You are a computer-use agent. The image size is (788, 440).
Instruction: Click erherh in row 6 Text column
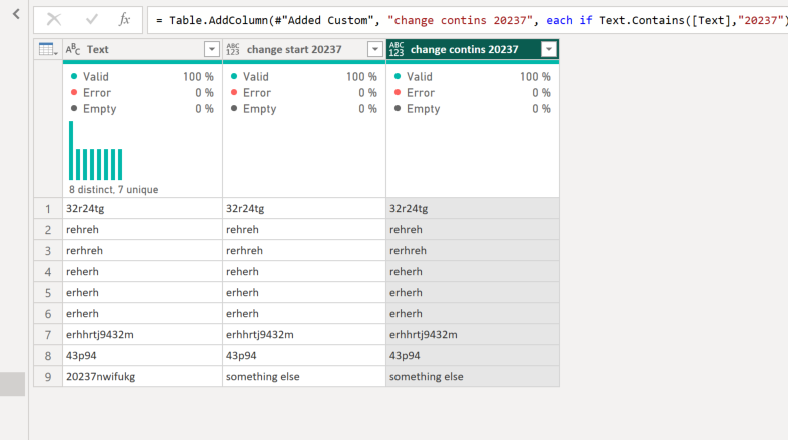pyautogui.click(x=142, y=313)
